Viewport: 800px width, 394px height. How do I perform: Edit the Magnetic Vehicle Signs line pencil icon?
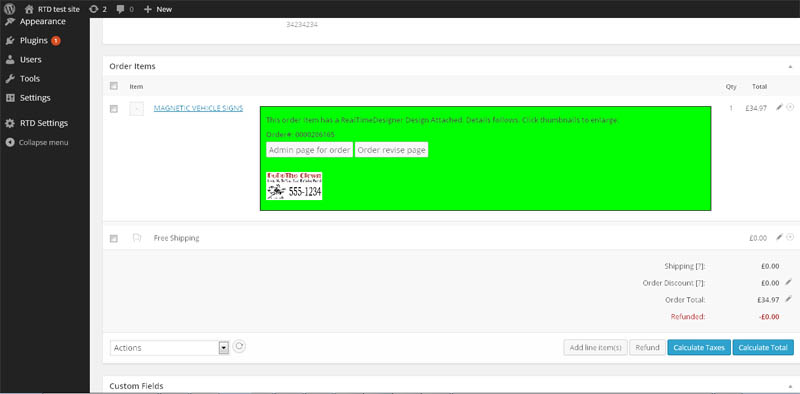[779, 107]
